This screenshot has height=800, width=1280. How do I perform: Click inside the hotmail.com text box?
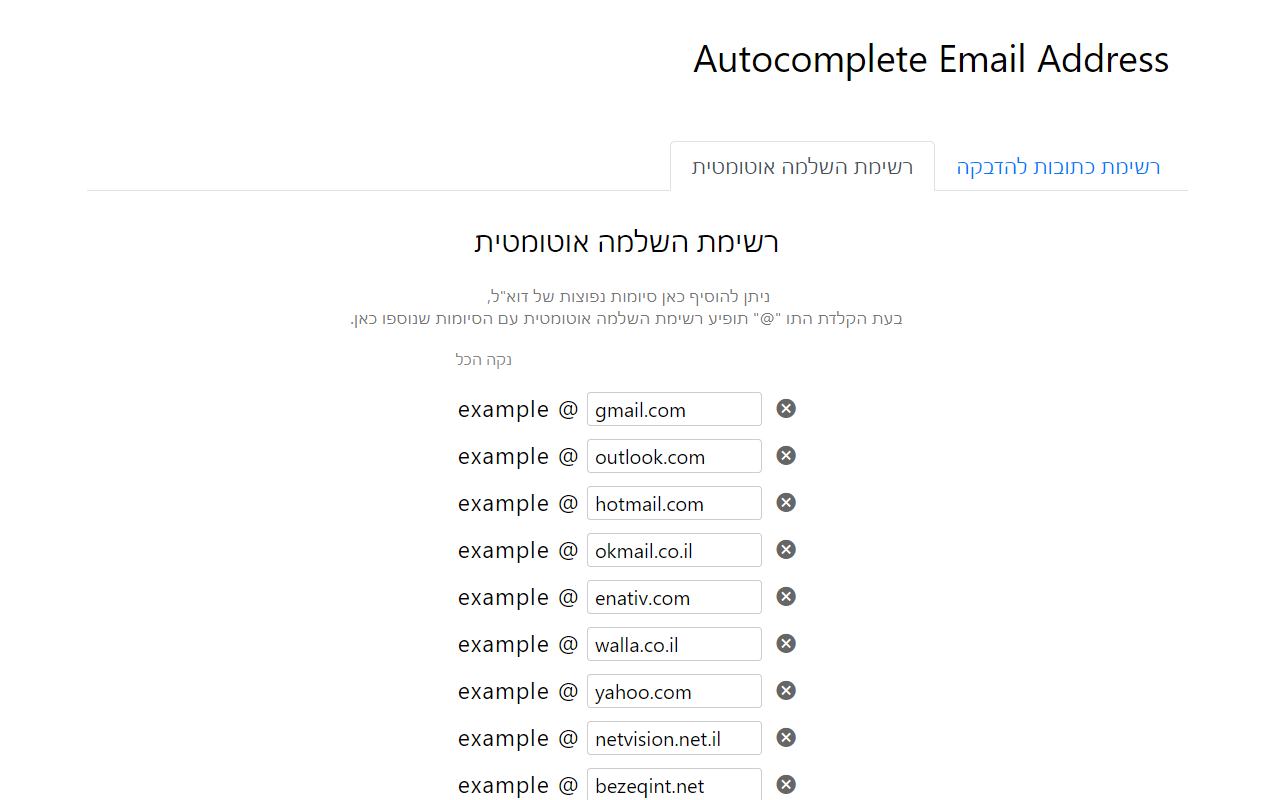tap(673, 503)
